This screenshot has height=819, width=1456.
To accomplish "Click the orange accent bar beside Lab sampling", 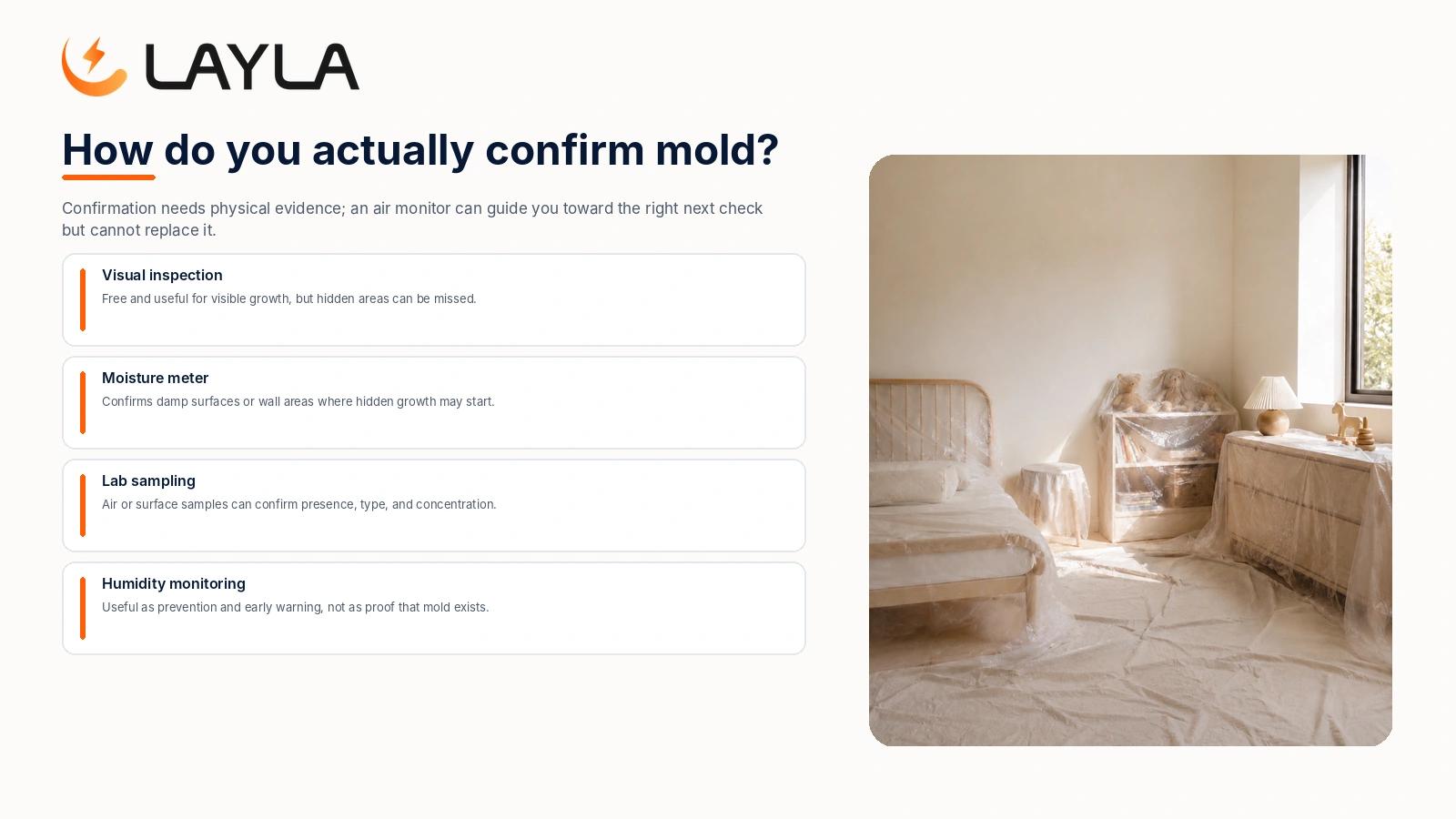I will (x=83, y=505).
